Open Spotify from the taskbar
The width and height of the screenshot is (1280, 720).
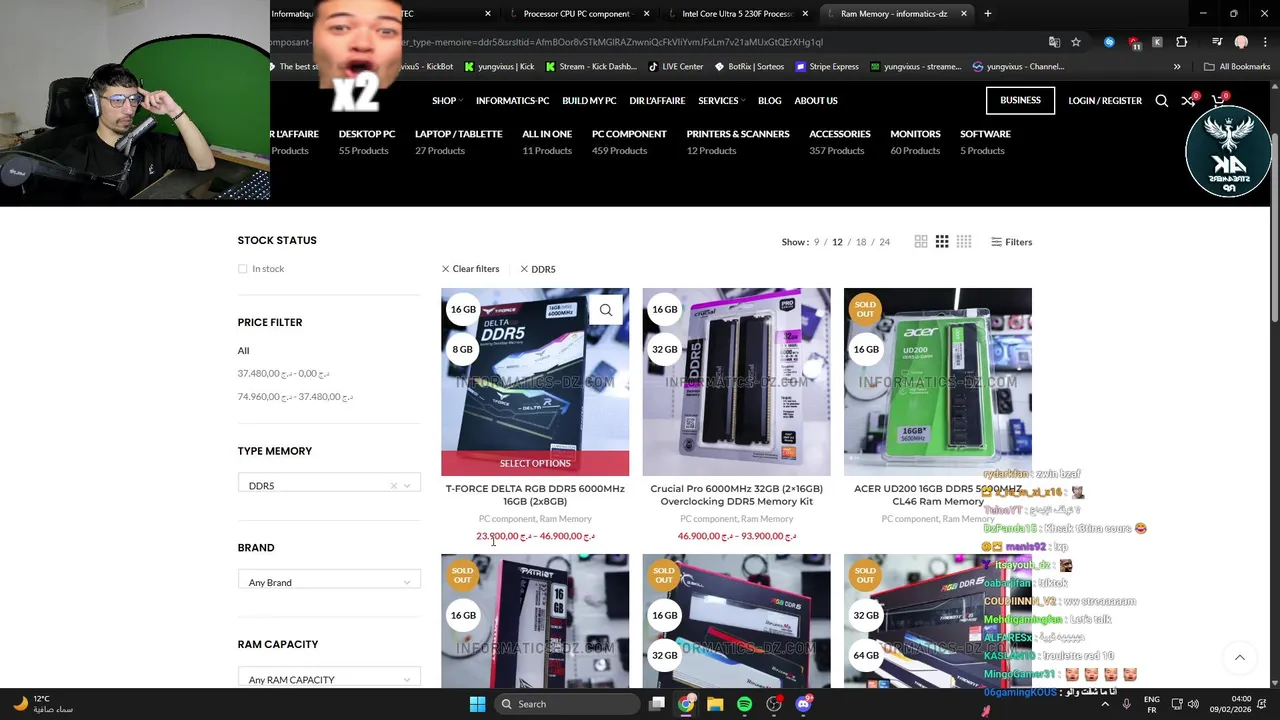coord(744,704)
